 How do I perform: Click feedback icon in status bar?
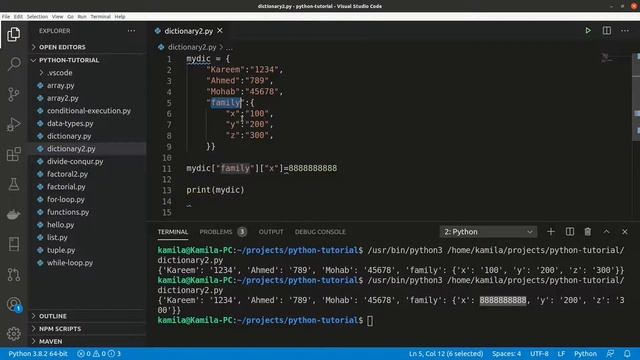click(x=610, y=353)
